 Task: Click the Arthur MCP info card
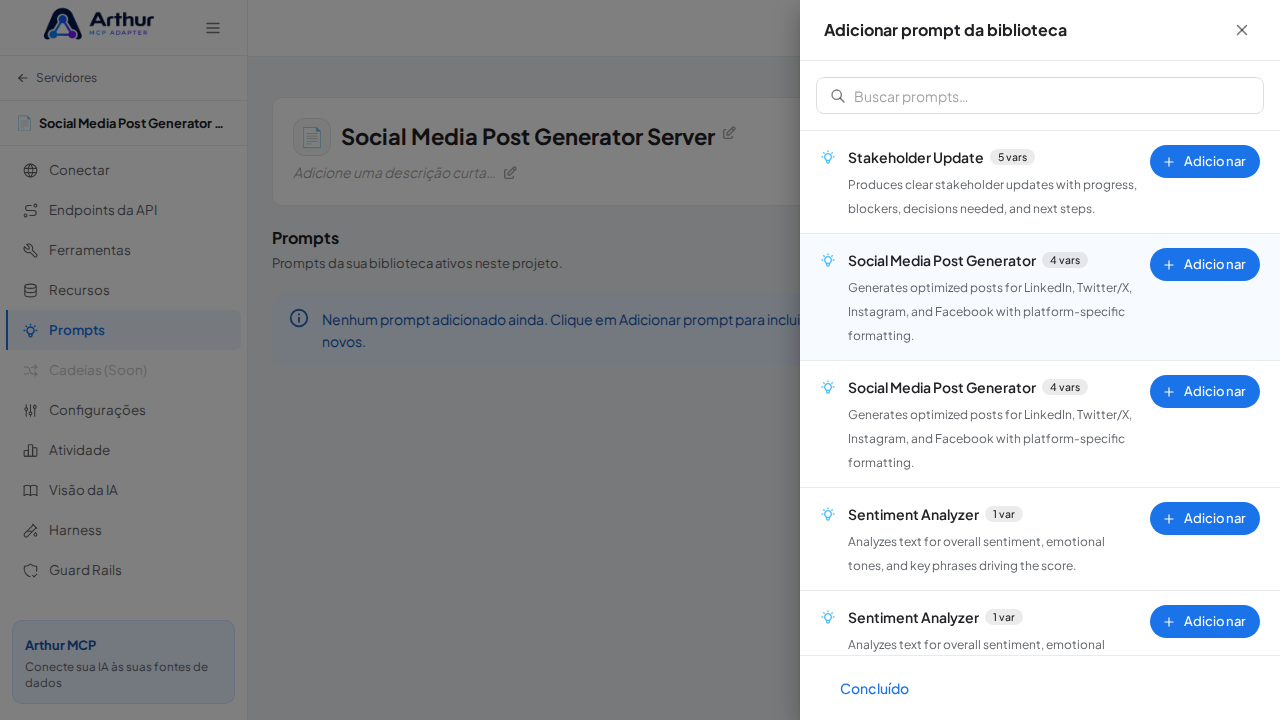click(123, 662)
